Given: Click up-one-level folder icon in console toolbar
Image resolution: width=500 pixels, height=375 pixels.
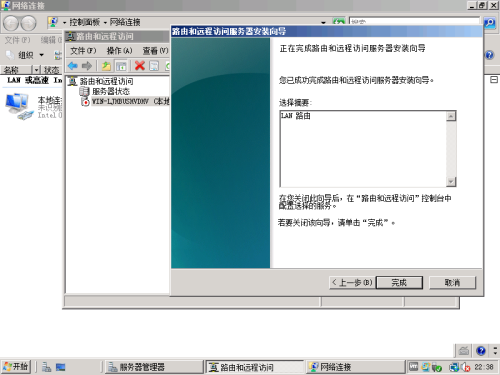Looking at the screenshot, I should [106, 66].
